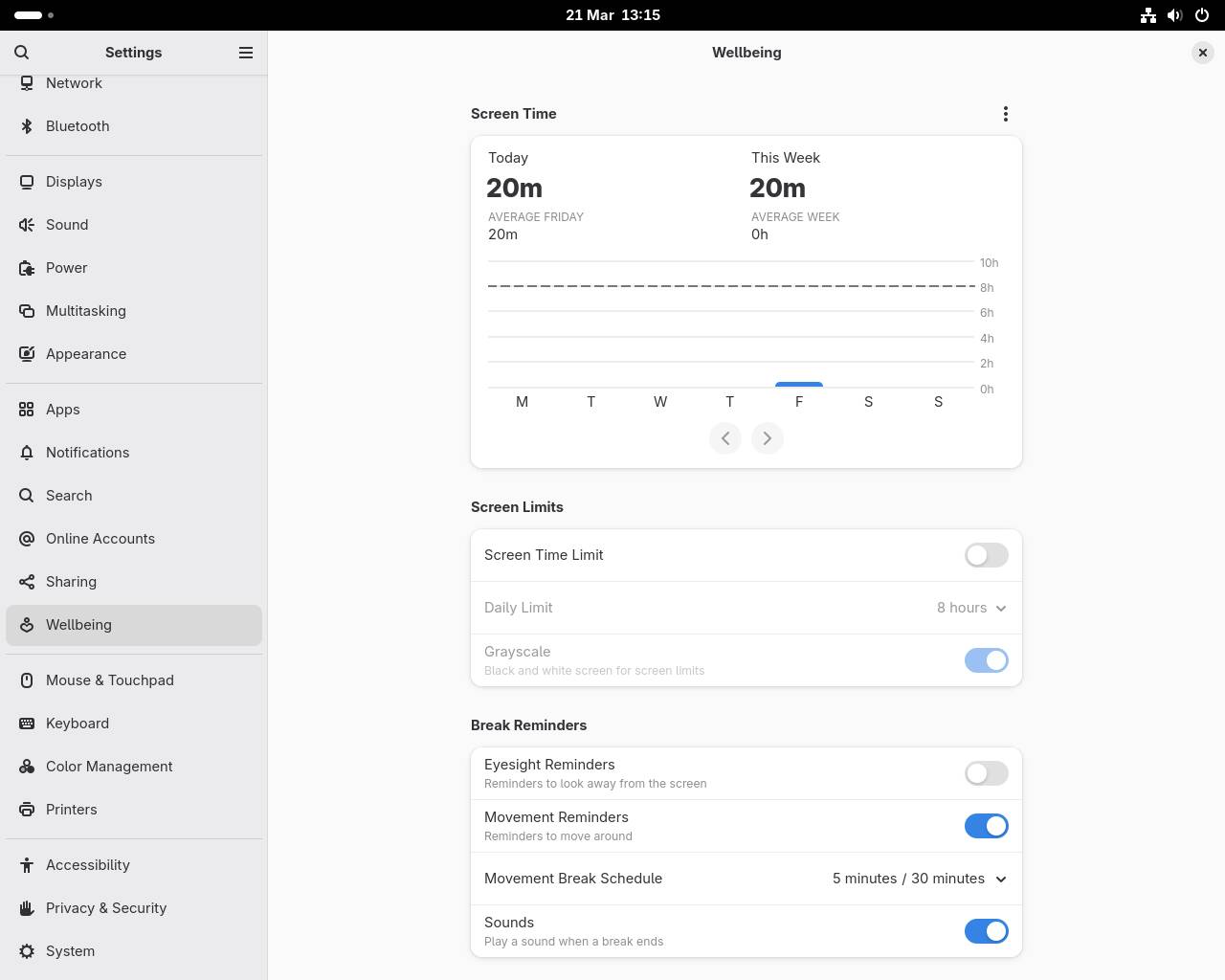The image size is (1225, 980).
Task: Go to previous week in Screen Time chart
Action: tap(725, 438)
